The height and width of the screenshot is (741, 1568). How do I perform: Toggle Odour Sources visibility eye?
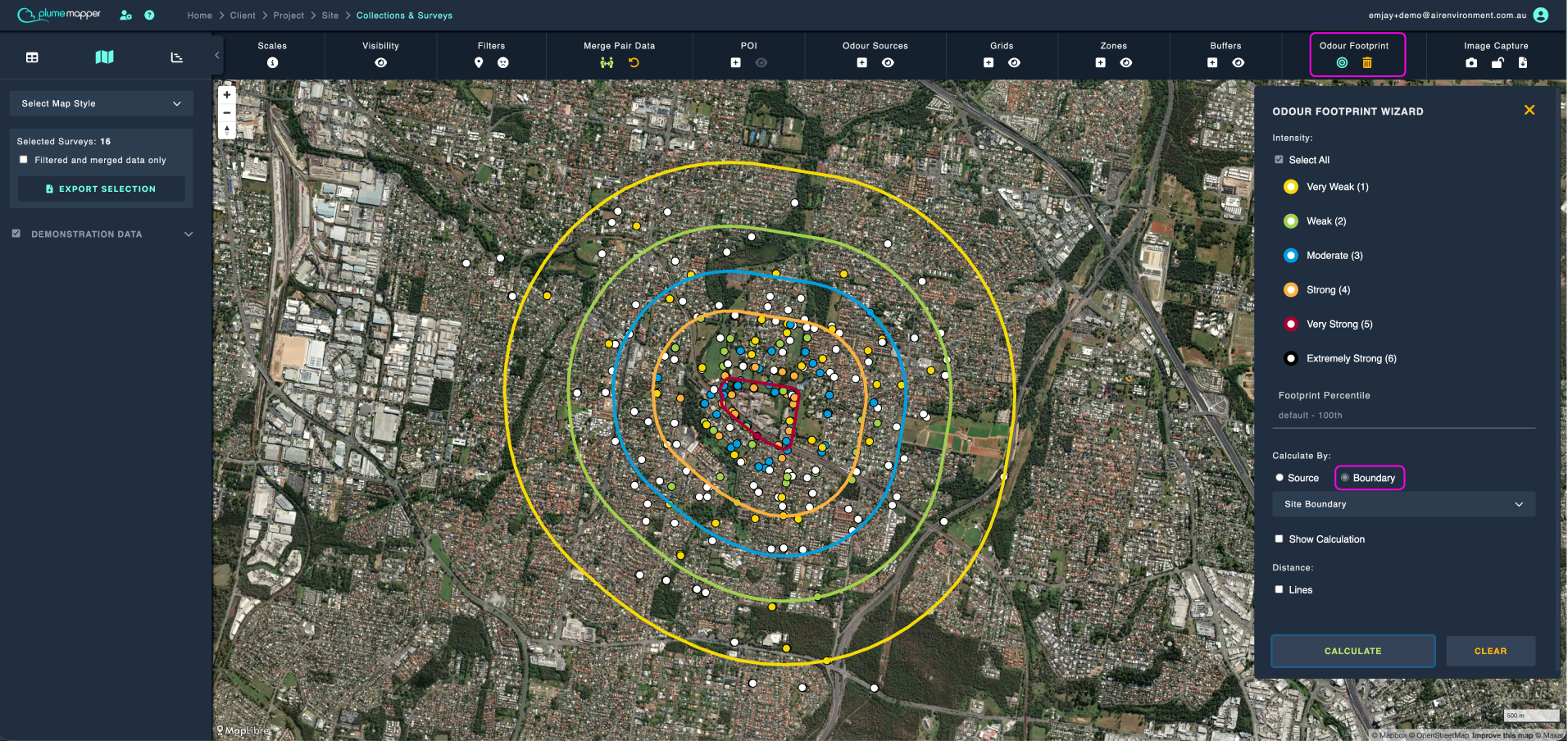888,63
